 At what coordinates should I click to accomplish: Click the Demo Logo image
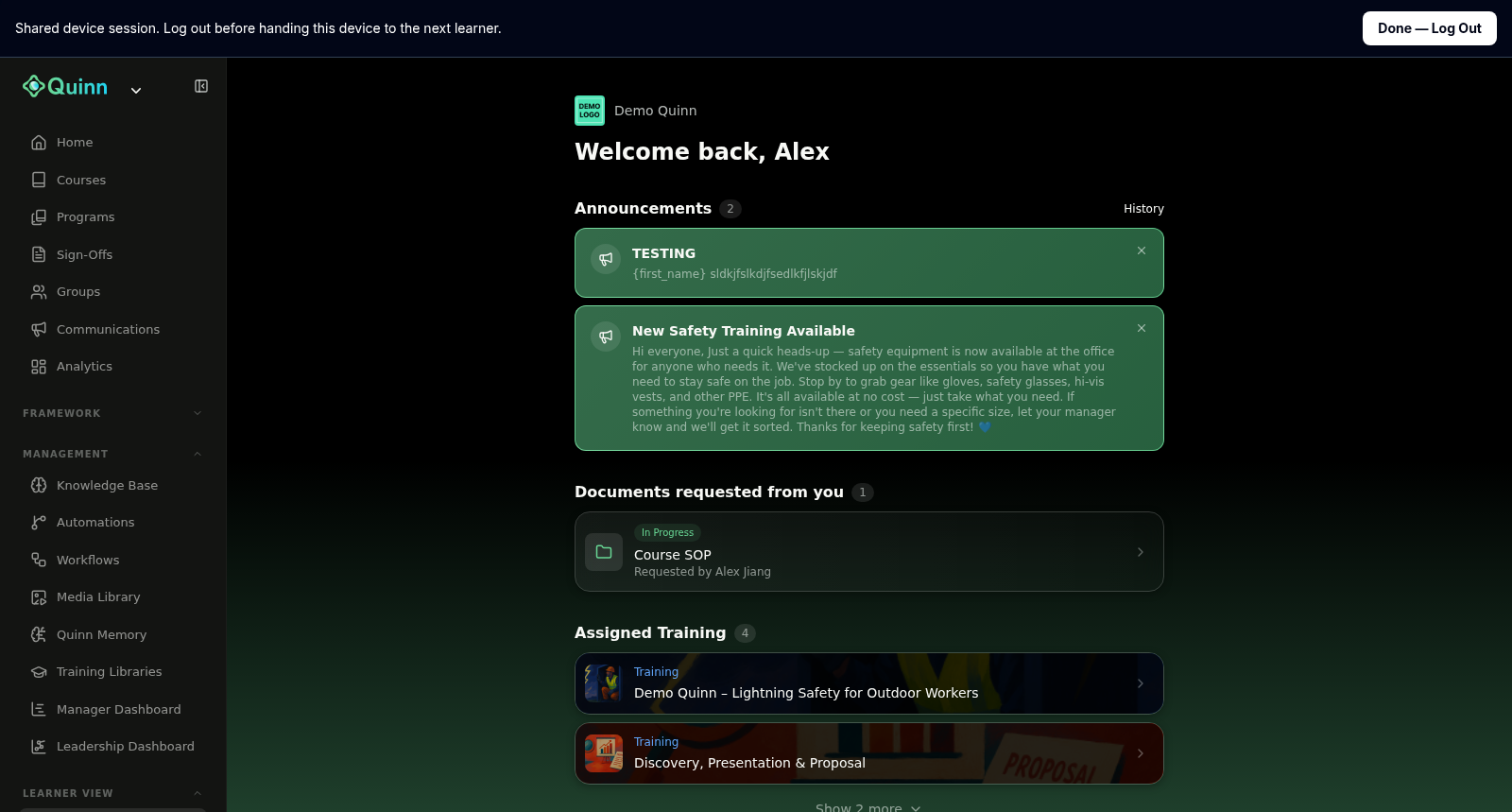[590, 111]
